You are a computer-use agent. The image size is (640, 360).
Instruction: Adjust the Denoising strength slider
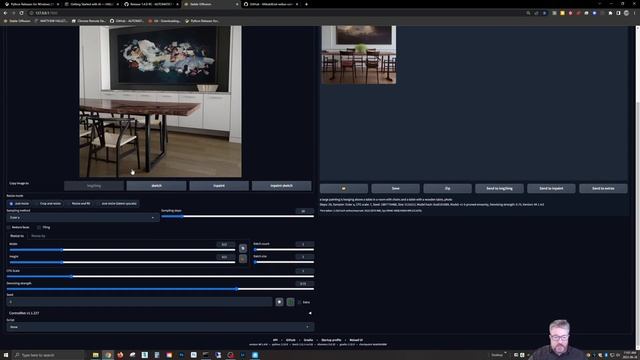[x=160, y=289]
